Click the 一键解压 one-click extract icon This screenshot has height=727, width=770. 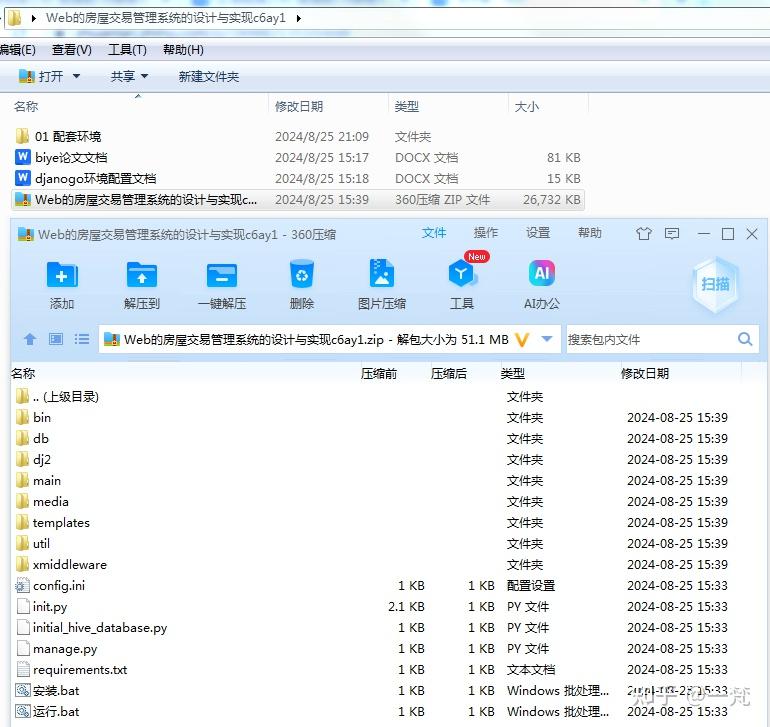pyautogui.click(x=222, y=275)
